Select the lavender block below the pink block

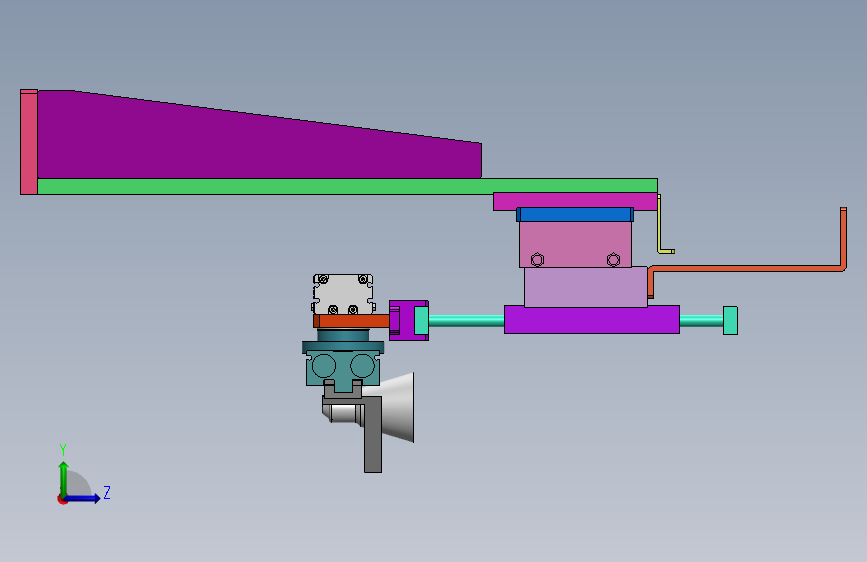(586, 287)
